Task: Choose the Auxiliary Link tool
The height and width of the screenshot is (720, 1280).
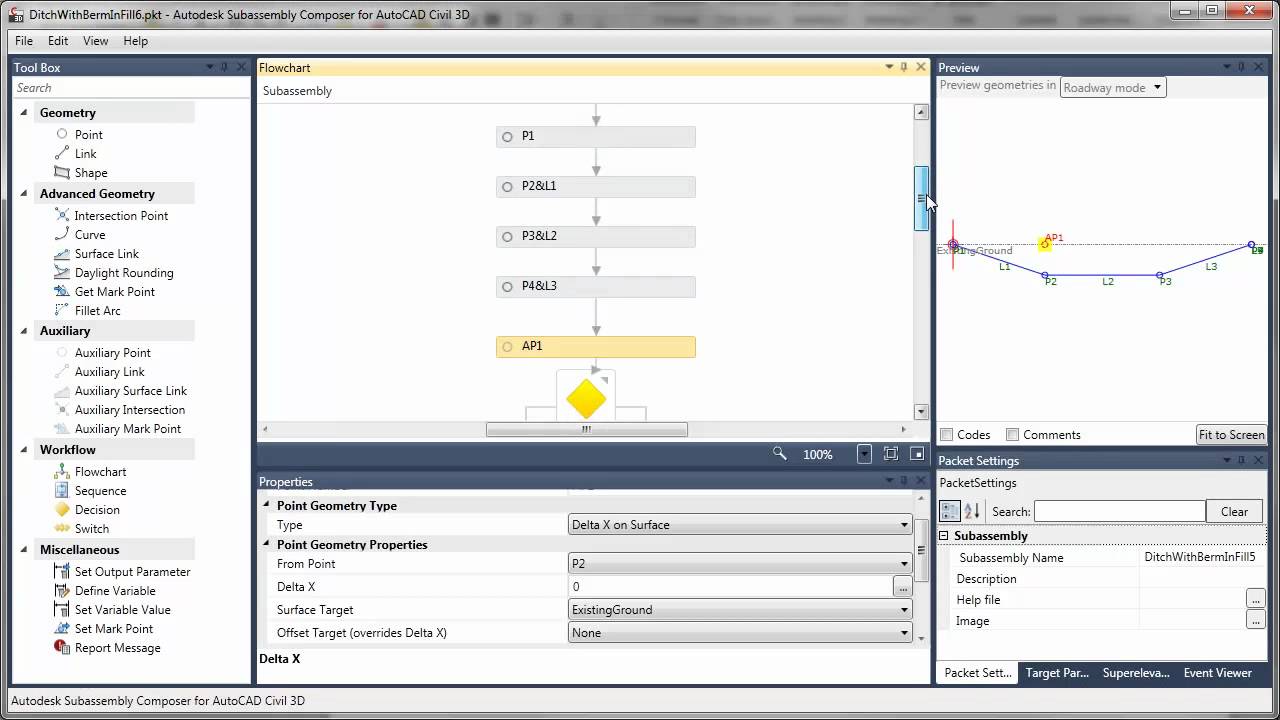Action: [100, 371]
